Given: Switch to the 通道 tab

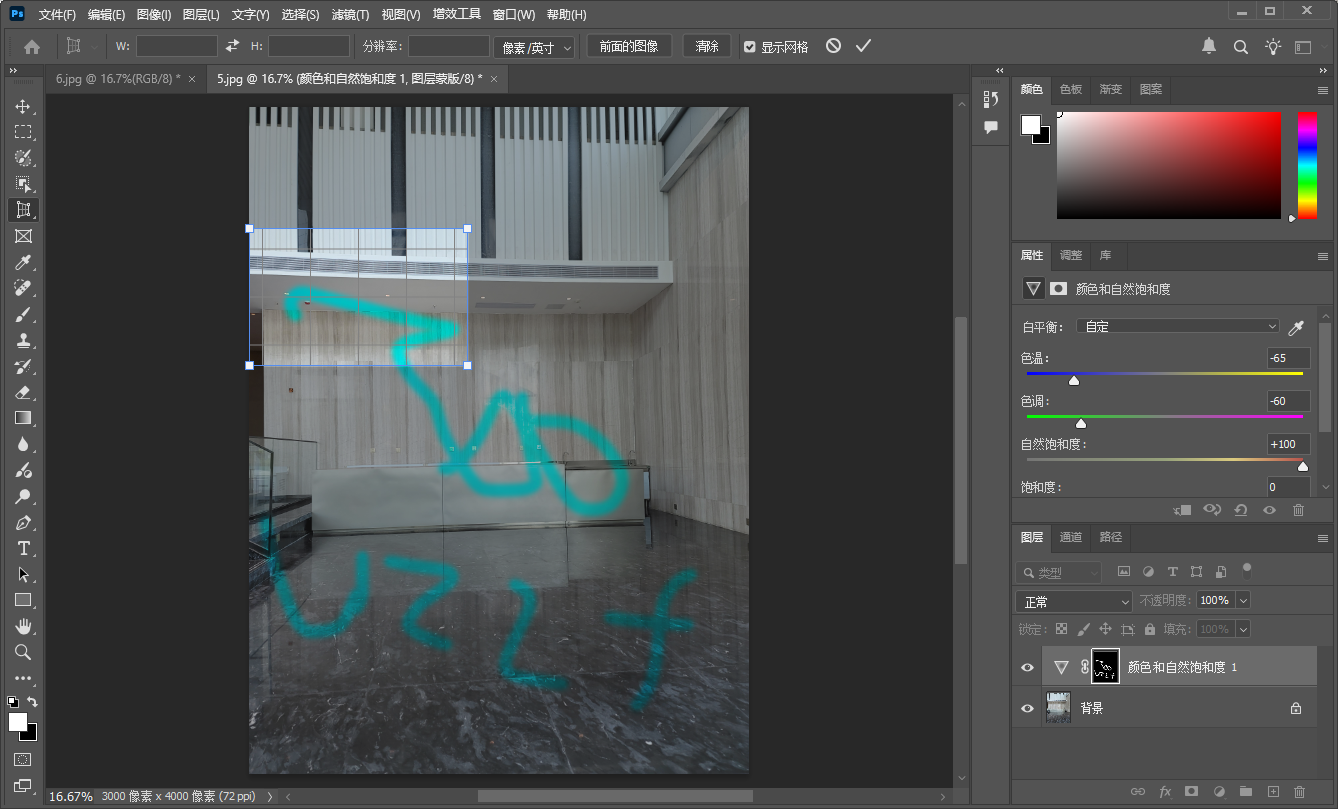Looking at the screenshot, I should click(1070, 537).
